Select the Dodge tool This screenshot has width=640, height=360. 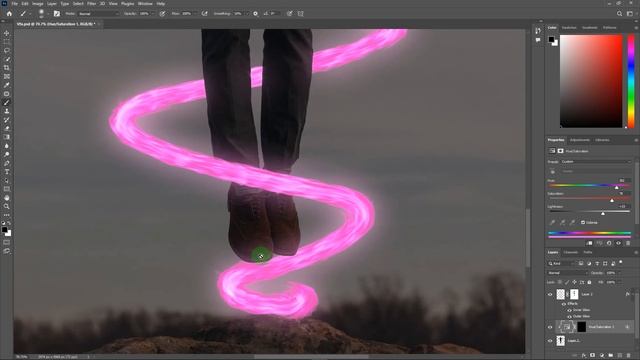pos(7,154)
